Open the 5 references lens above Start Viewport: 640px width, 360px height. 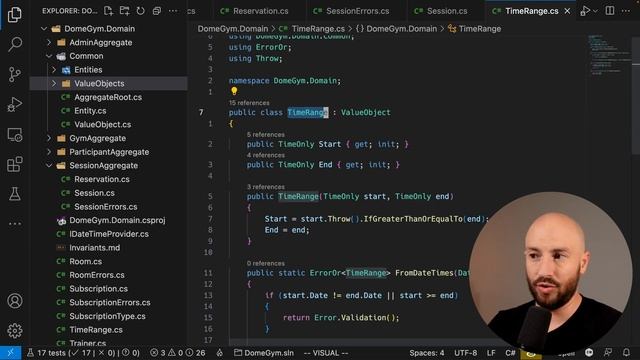266,134
